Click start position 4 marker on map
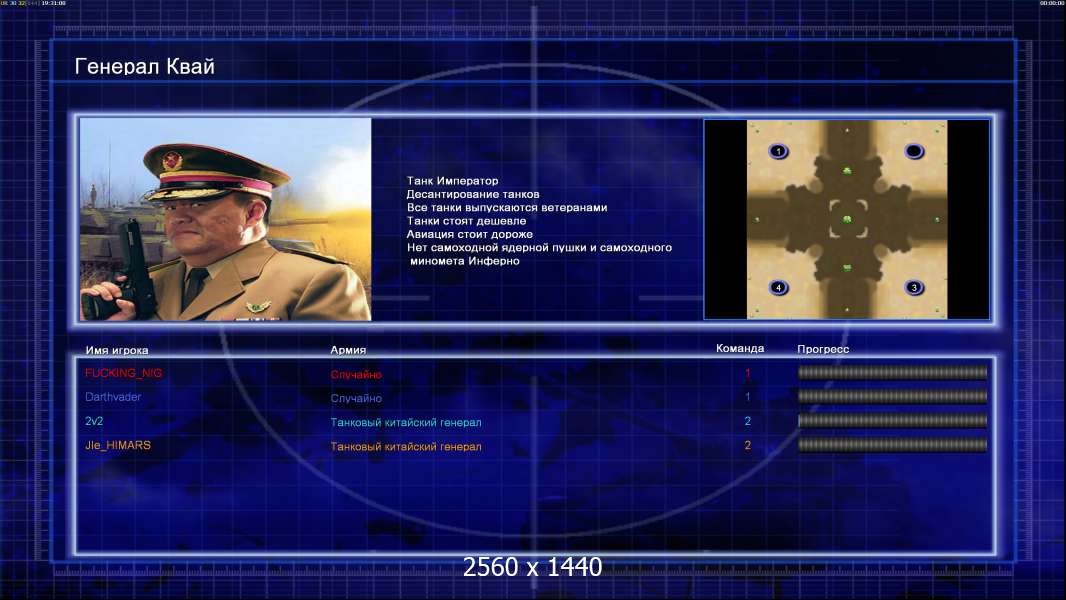Screen dimensions: 1066x600 pyautogui.click(x=778, y=287)
